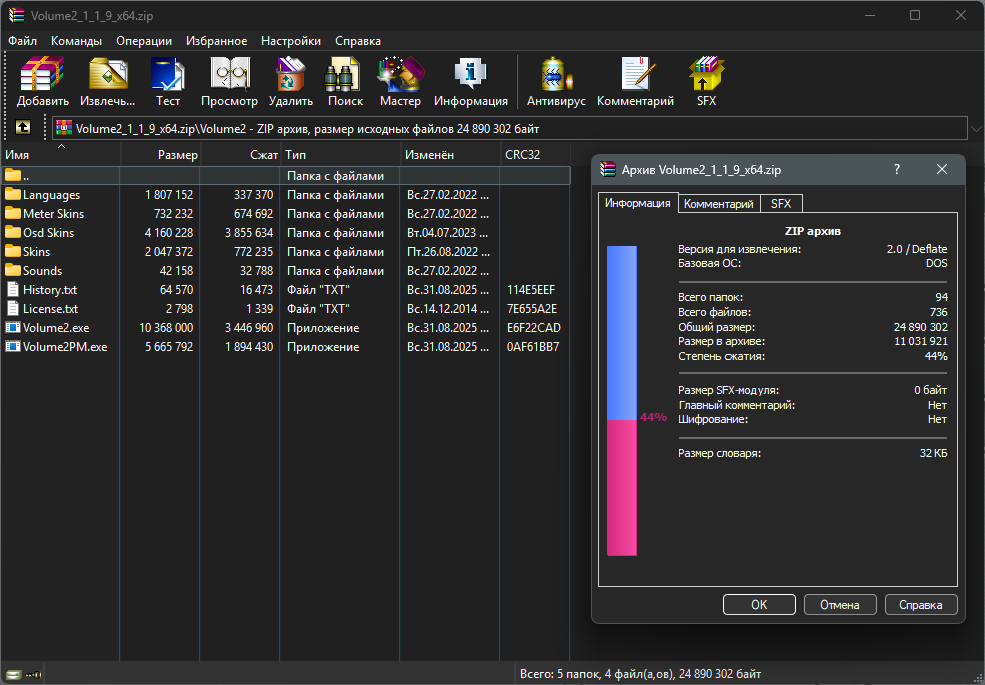Confirm the archive dialog with OK
Viewport: 985px width, 685px height.
click(759, 605)
